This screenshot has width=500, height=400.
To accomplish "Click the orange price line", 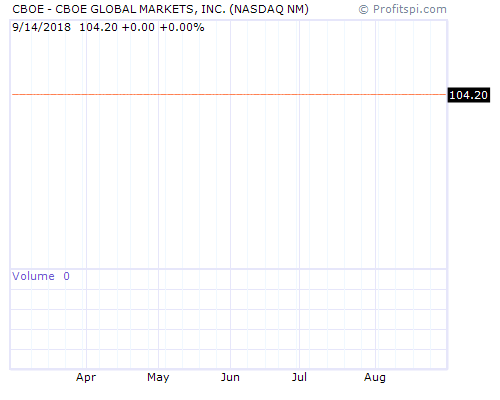I will (x=229, y=95).
